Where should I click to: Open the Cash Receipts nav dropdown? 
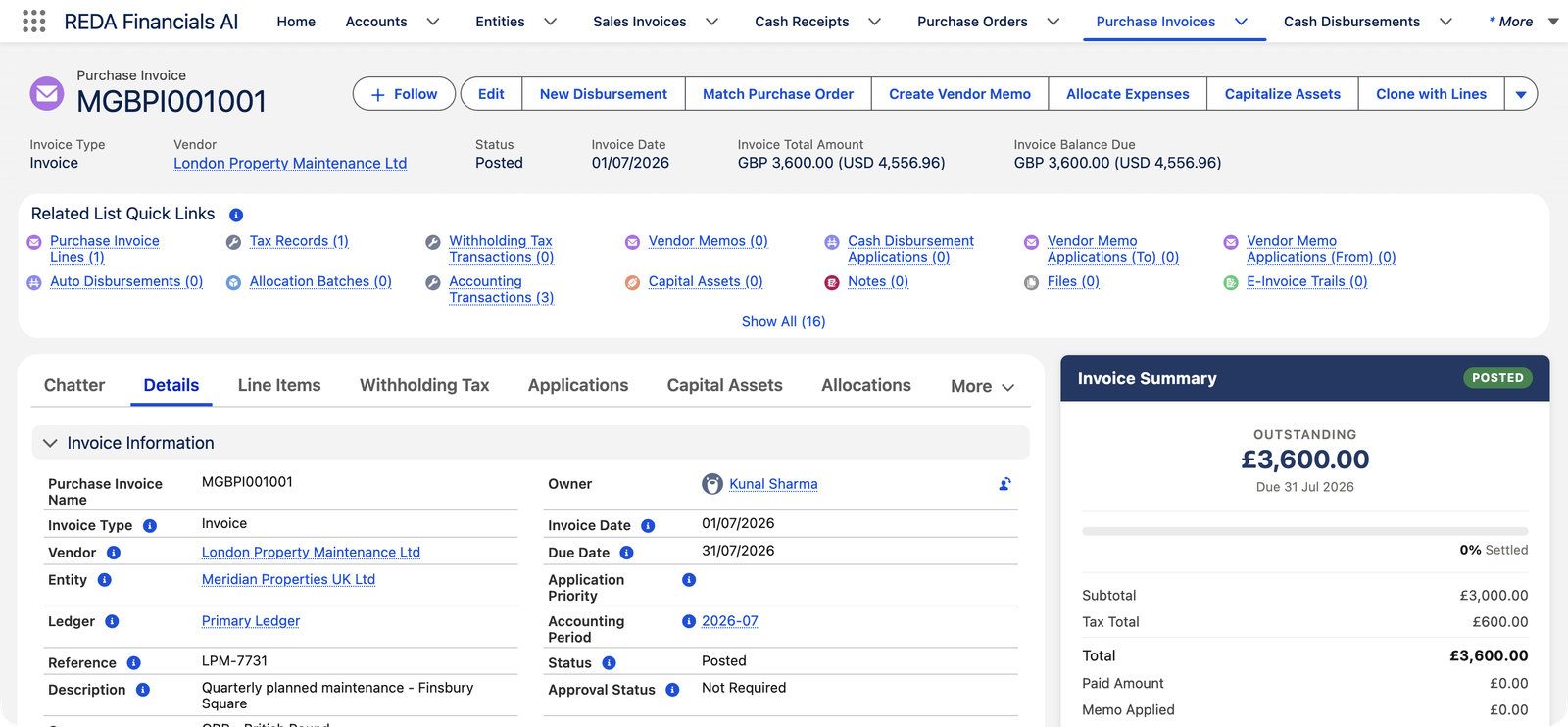click(875, 22)
